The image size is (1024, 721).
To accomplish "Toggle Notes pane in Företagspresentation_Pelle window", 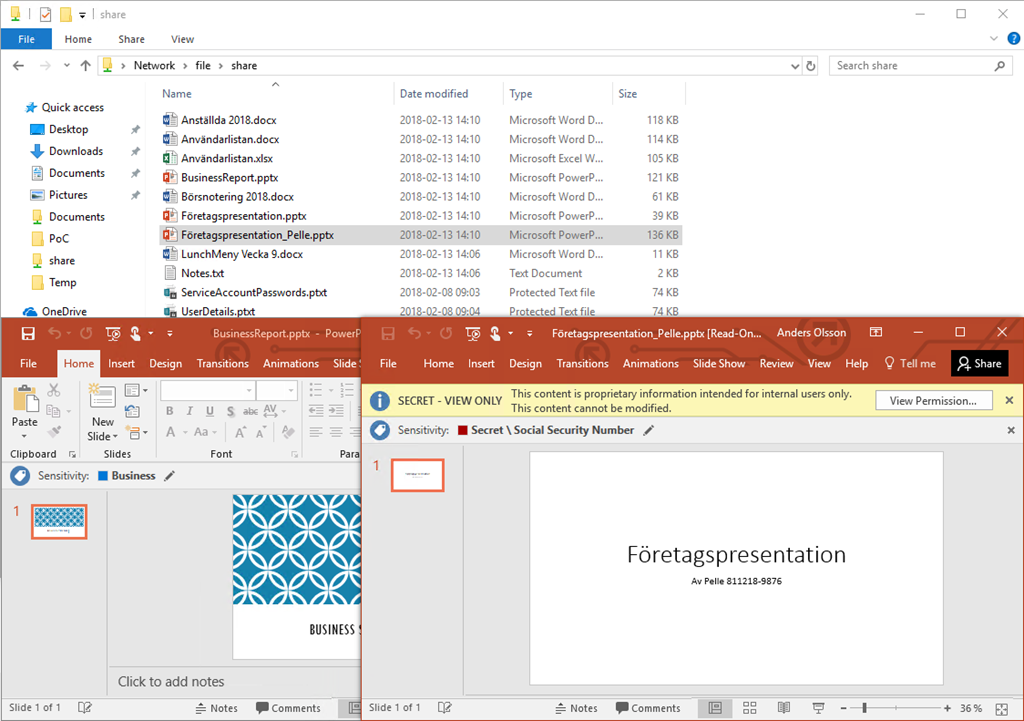I will (x=574, y=708).
